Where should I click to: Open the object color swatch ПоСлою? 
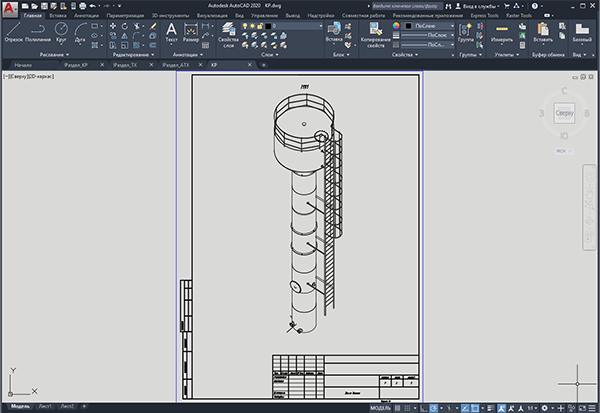[x=430, y=26]
